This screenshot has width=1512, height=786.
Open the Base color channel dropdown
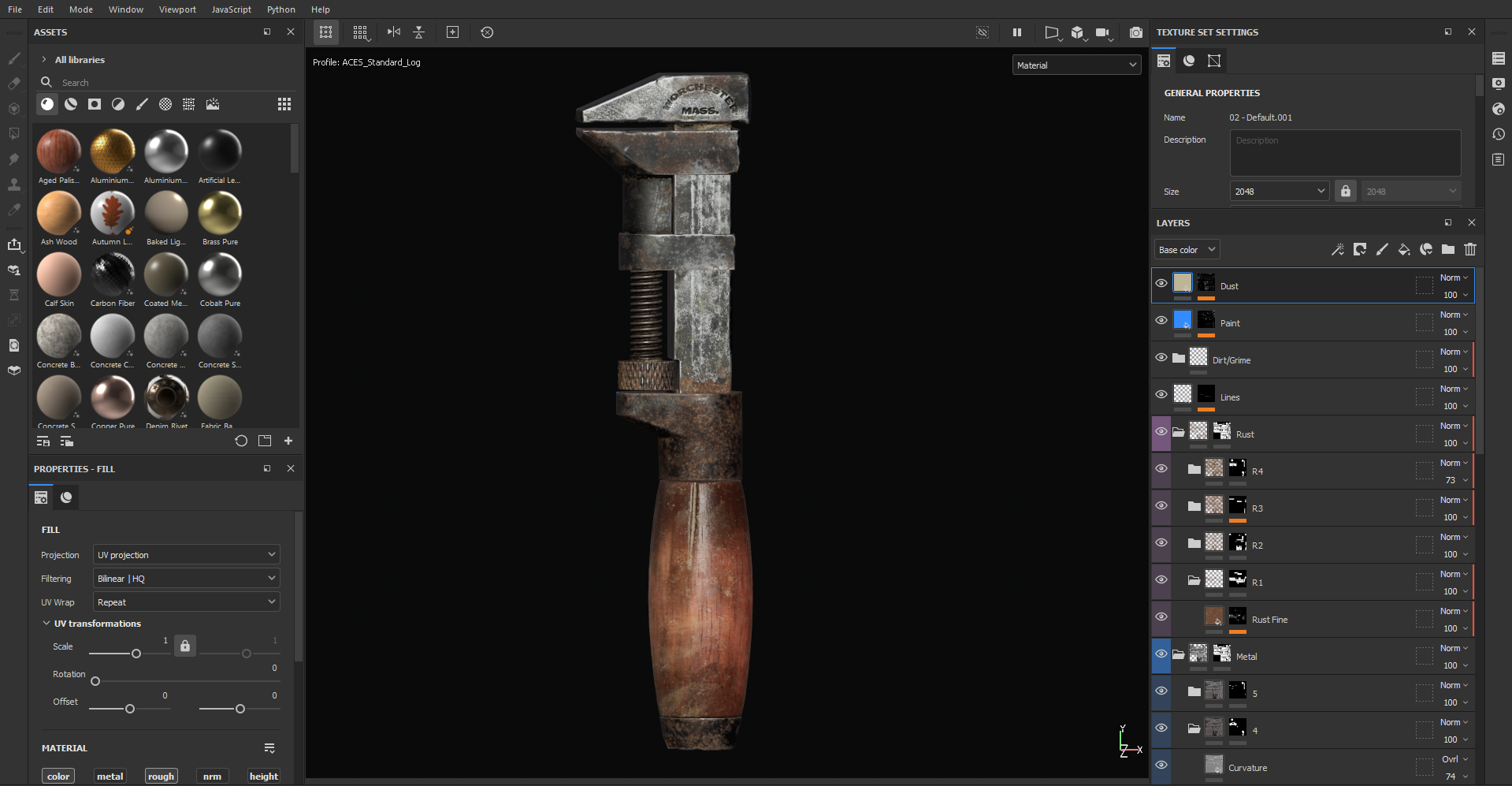pos(1187,250)
